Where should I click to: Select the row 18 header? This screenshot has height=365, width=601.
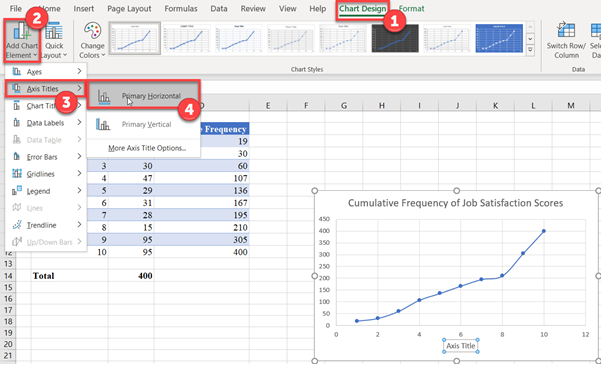point(8,321)
